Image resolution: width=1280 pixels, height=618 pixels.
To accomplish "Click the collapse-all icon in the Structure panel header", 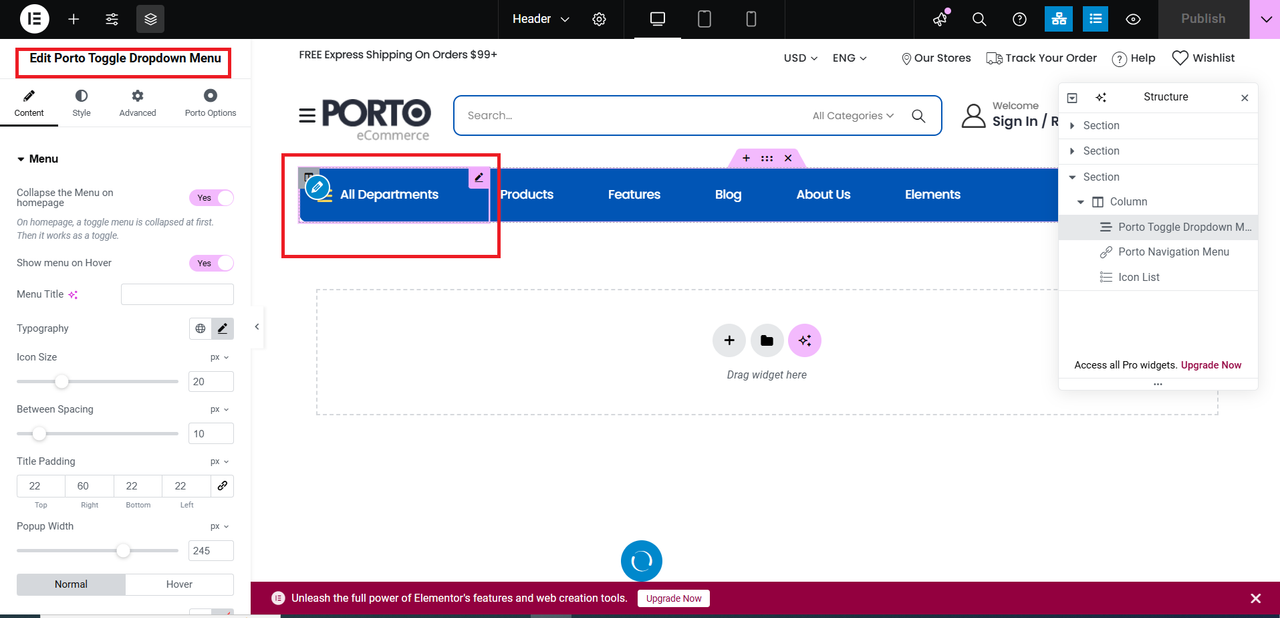I will click(1072, 97).
